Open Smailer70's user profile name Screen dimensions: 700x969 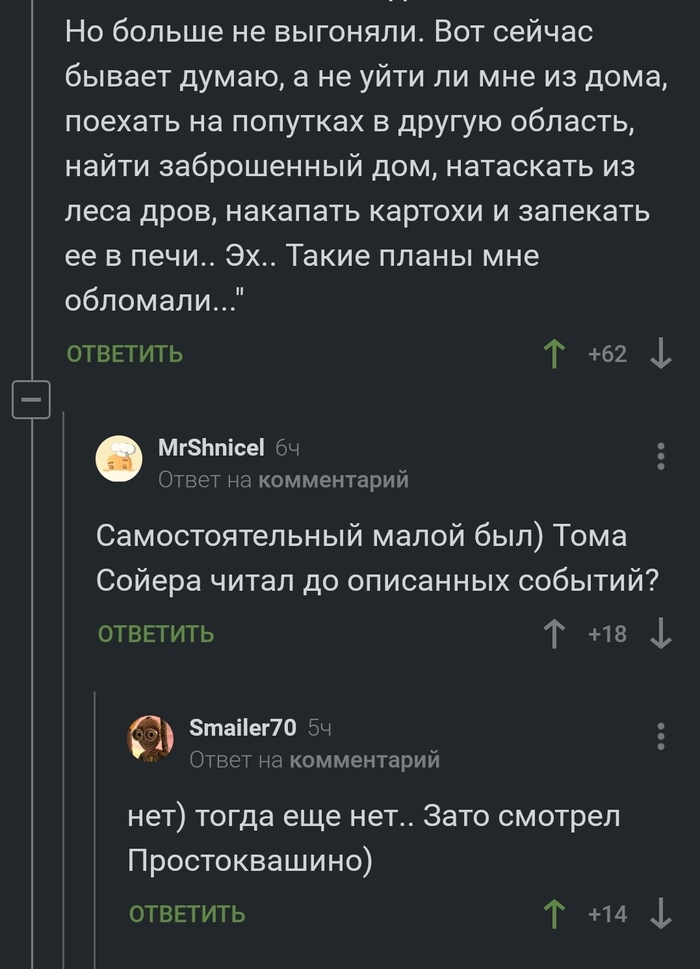click(x=242, y=727)
